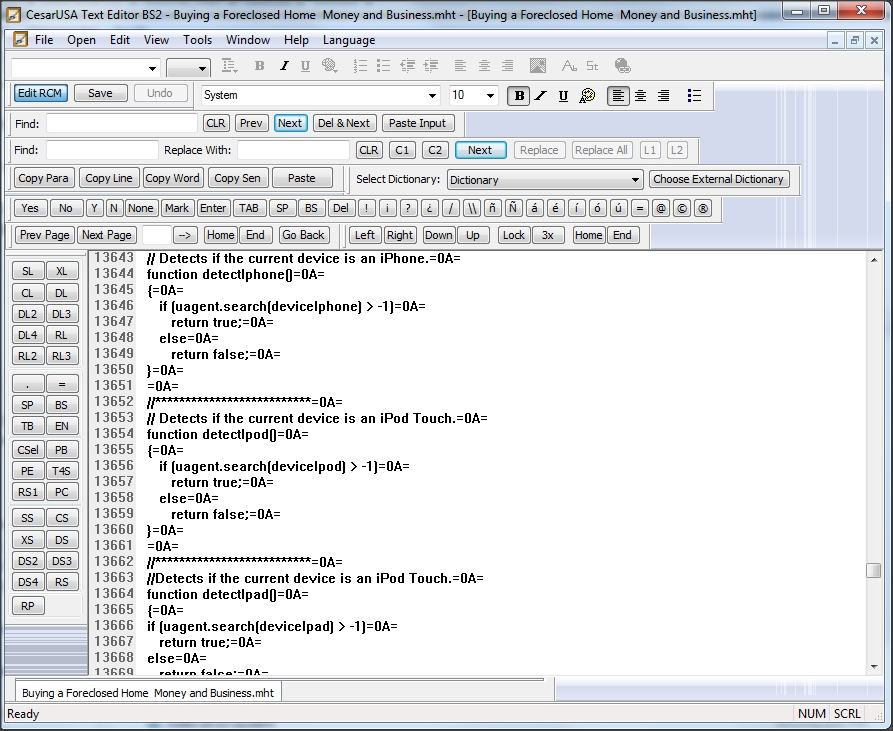Toggle bold in the System font toolbar
893x731 pixels.
click(x=518, y=96)
